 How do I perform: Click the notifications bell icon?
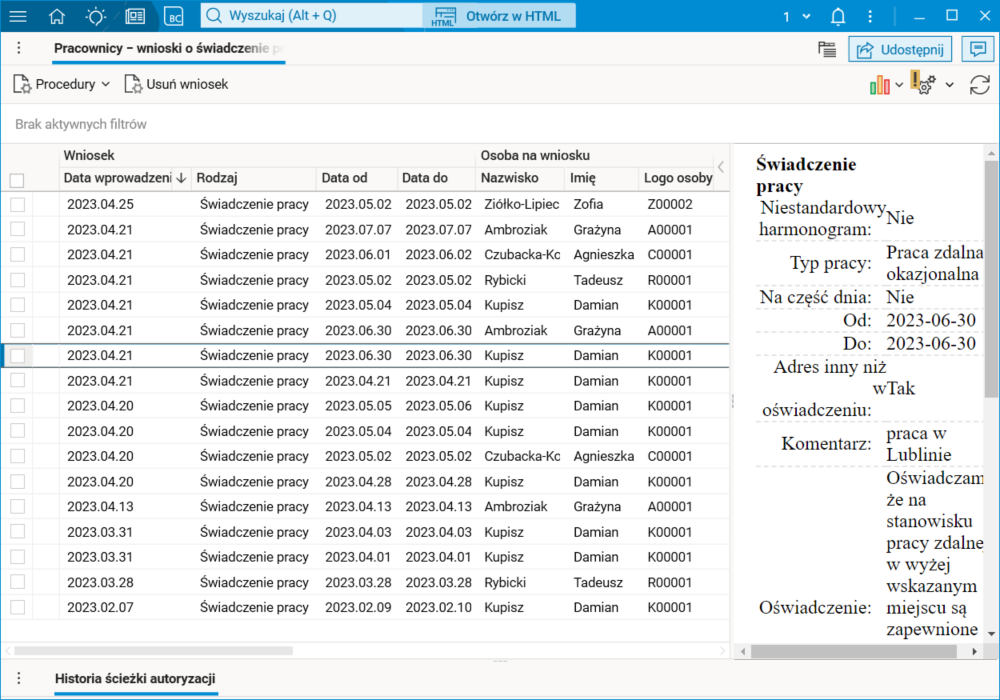pos(838,16)
